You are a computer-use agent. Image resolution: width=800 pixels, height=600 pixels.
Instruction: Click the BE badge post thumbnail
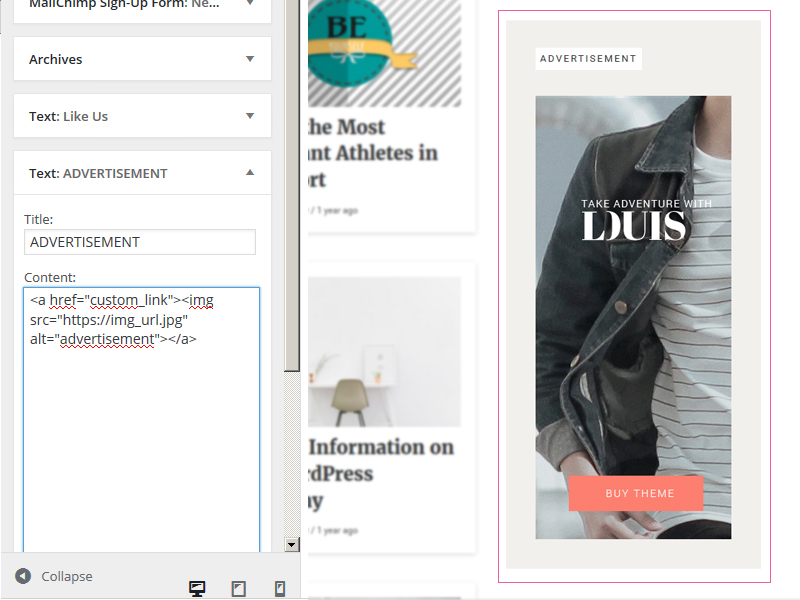384,53
